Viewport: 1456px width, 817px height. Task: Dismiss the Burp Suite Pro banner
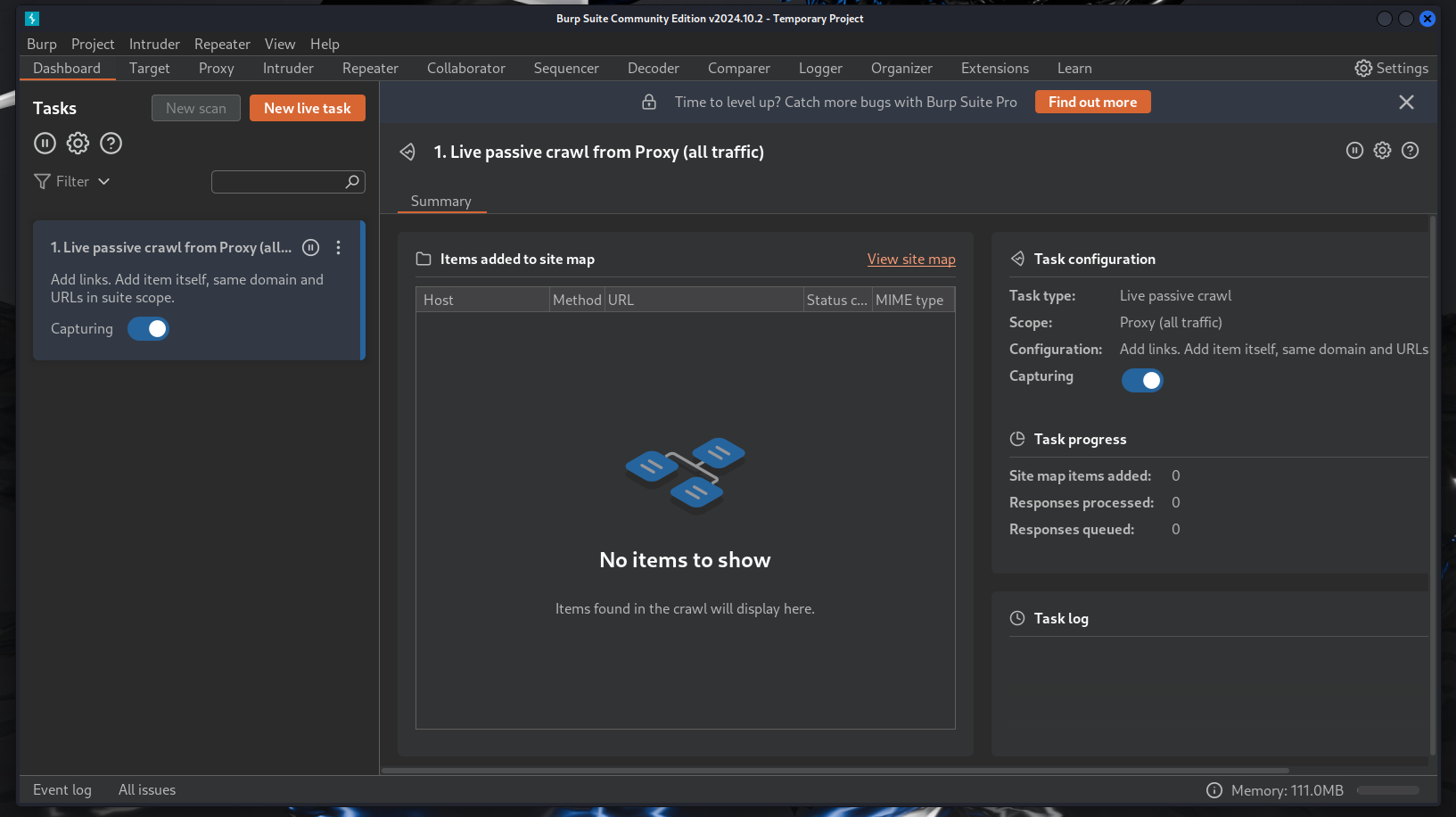coord(1406,102)
